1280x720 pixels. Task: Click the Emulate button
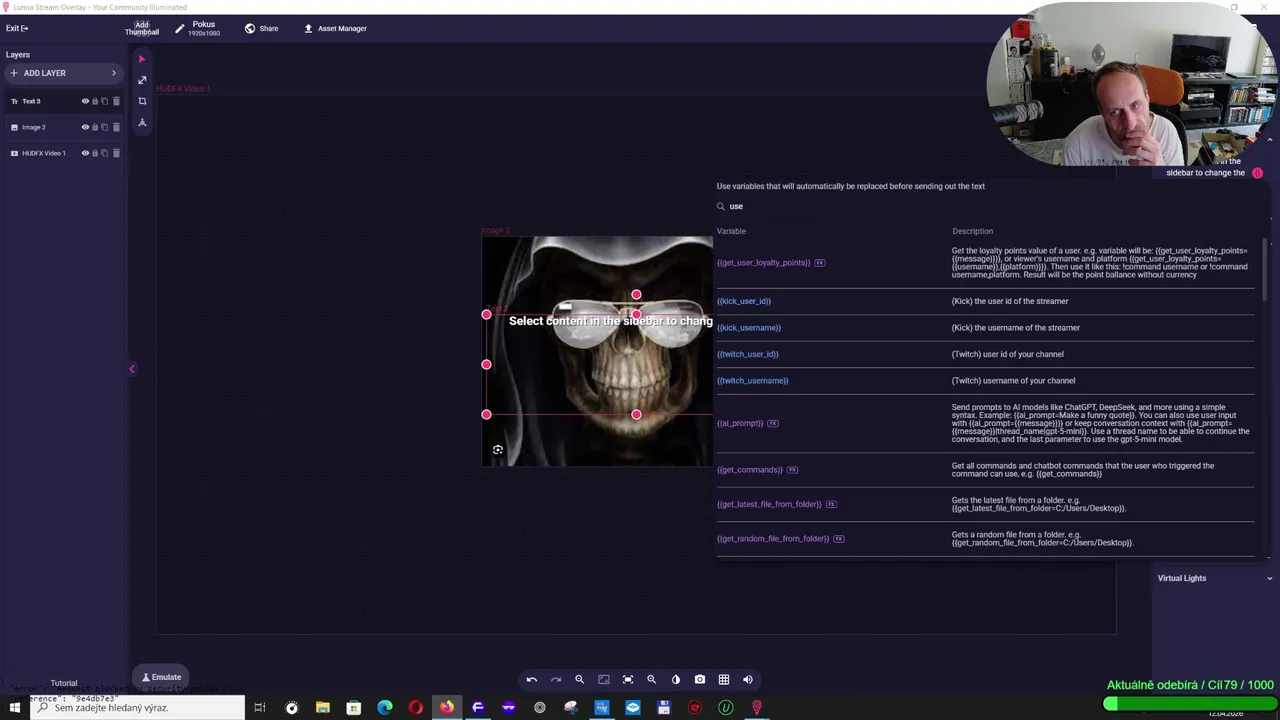click(161, 677)
